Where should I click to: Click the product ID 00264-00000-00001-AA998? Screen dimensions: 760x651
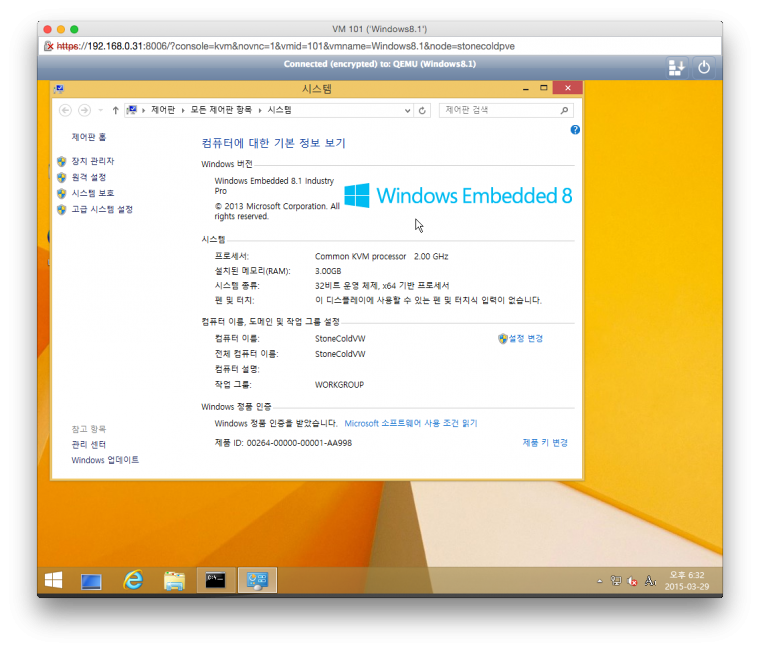tap(299, 443)
